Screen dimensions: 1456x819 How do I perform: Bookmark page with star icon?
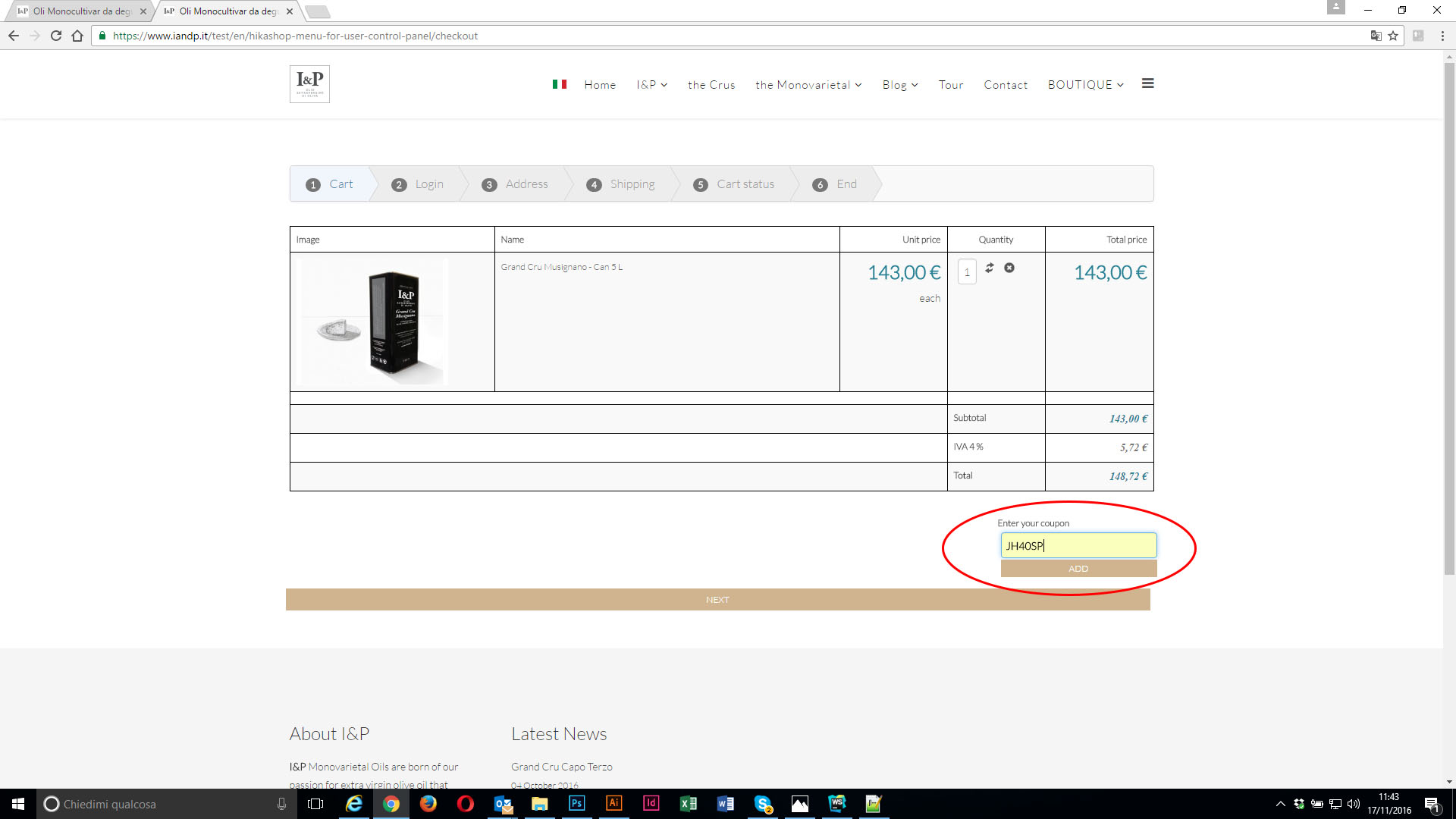pyautogui.click(x=1393, y=36)
